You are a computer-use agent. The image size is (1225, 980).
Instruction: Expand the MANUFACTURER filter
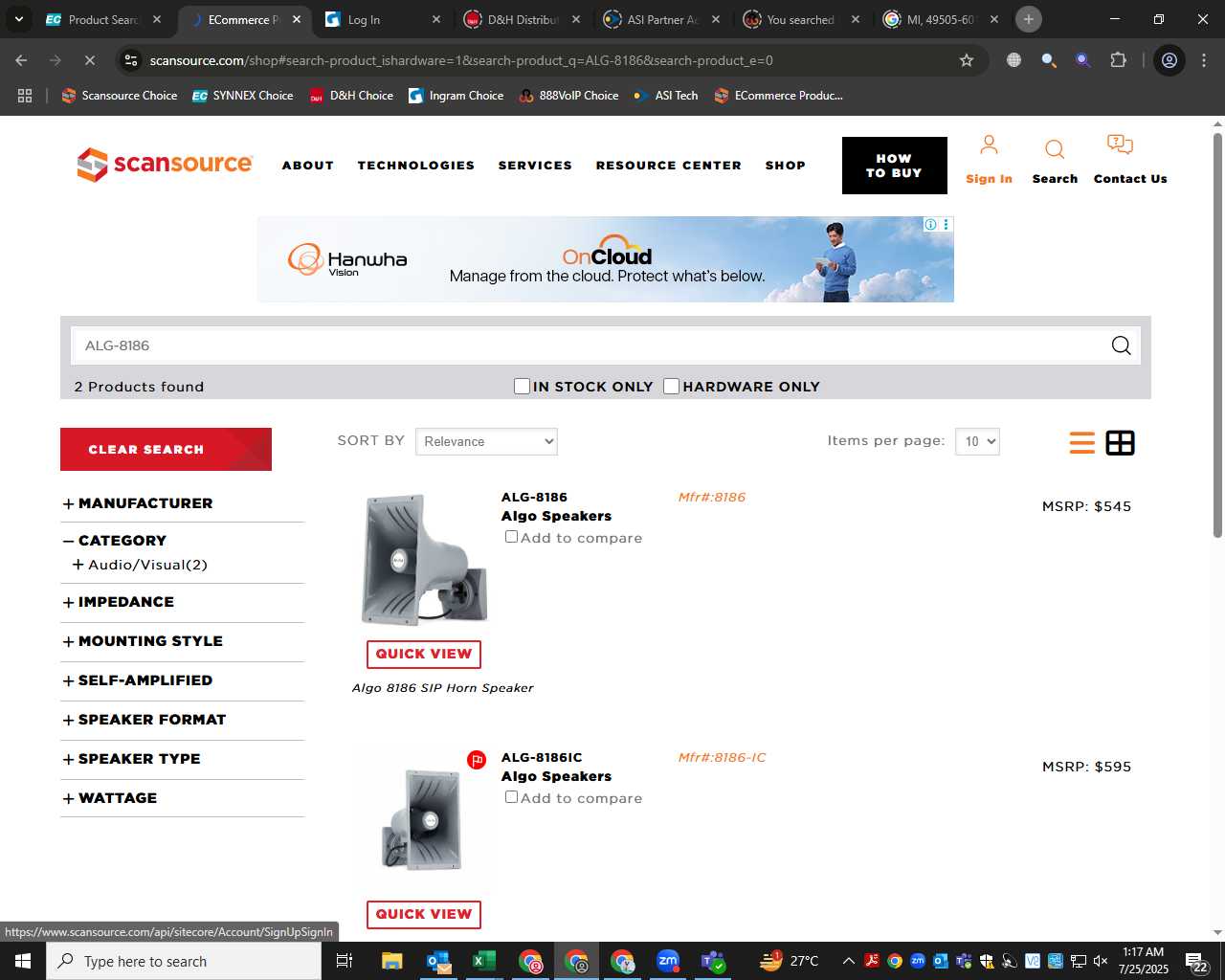[138, 503]
